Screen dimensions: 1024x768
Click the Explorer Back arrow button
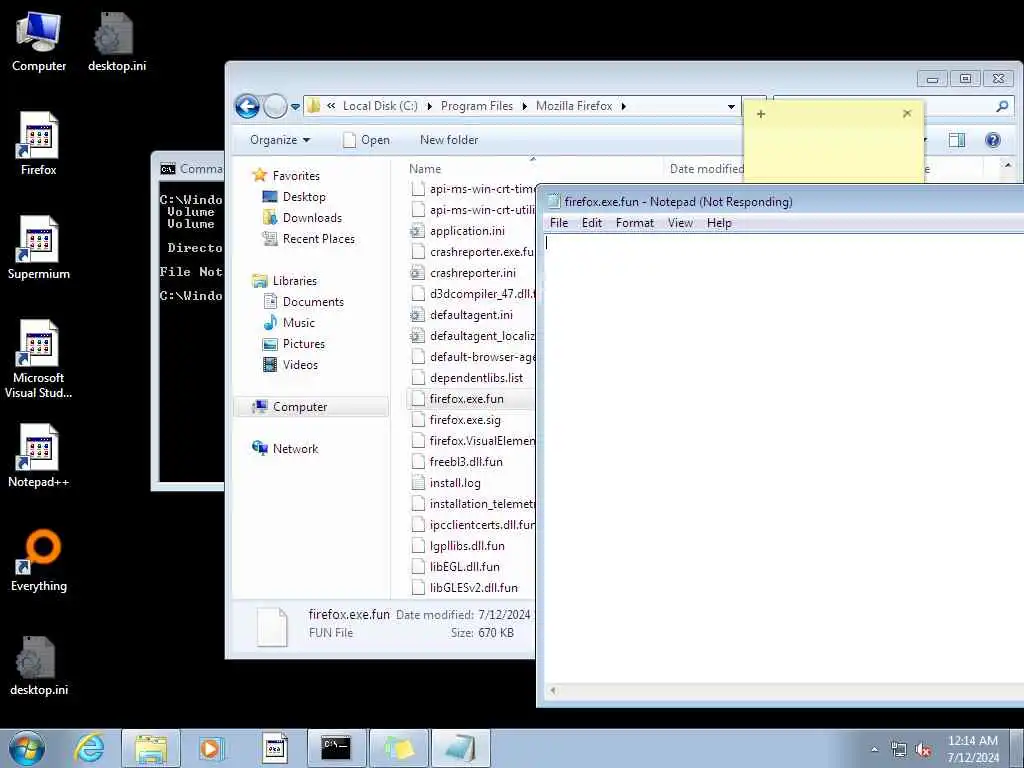248,106
